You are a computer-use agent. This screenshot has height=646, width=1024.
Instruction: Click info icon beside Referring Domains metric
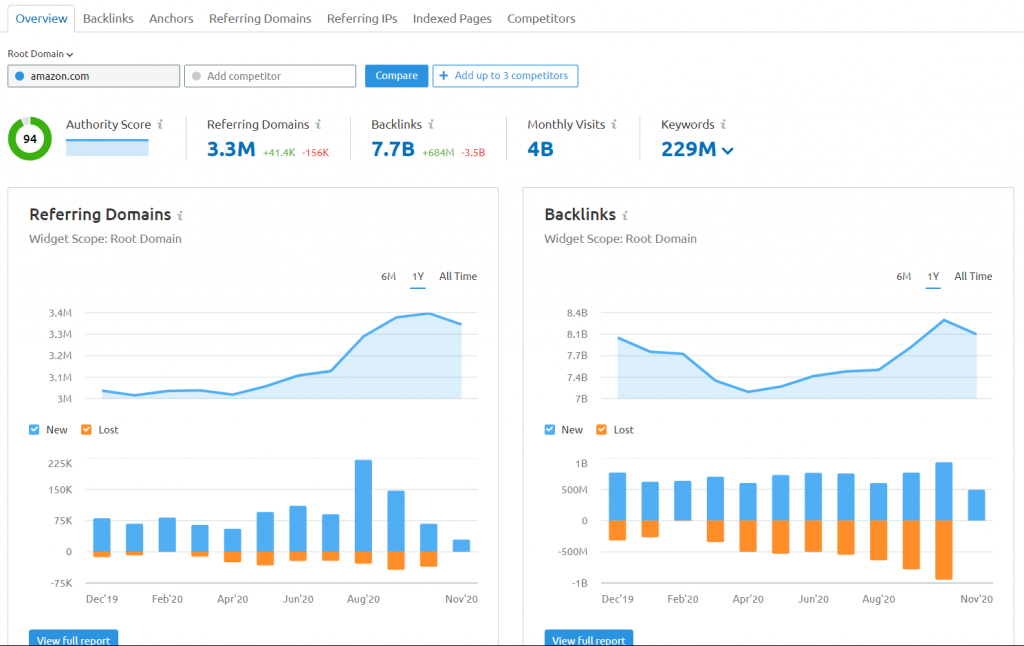pos(319,124)
